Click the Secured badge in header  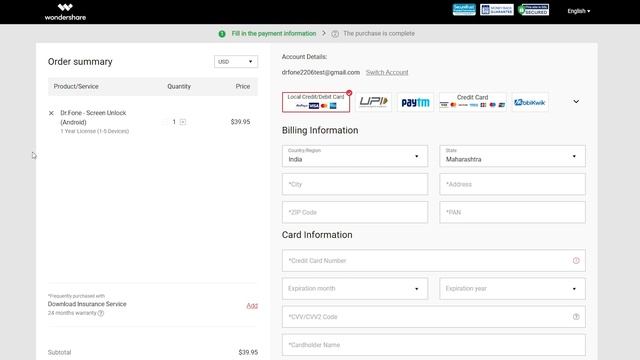pyautogui.click(x=533, y=9)
